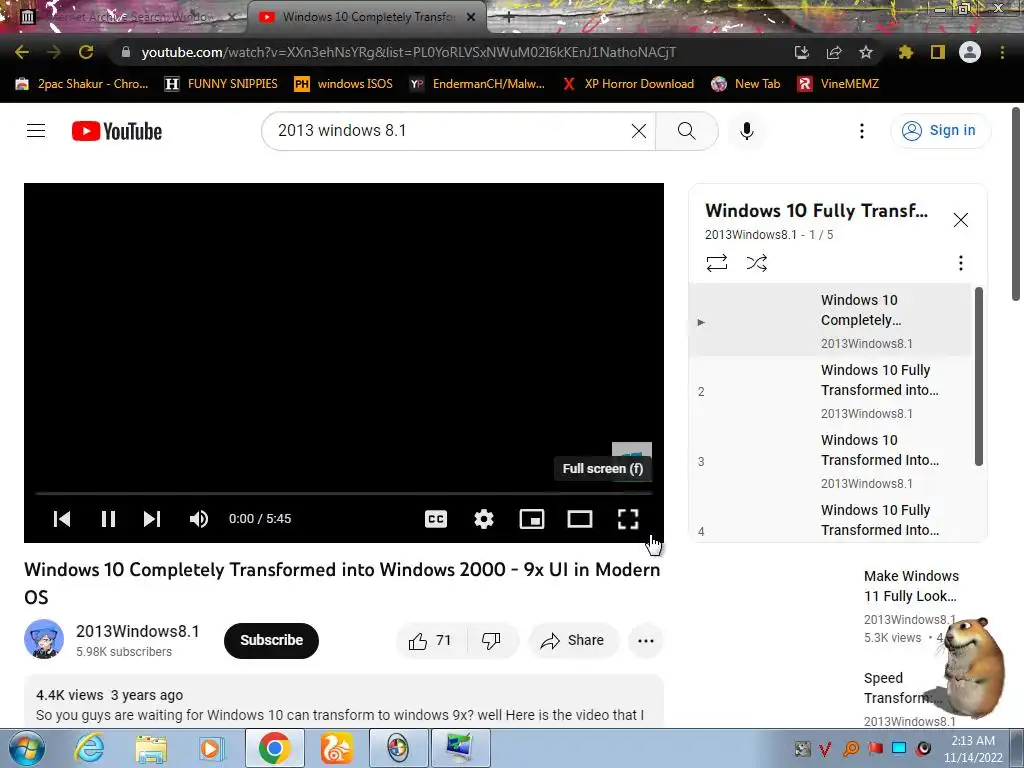Open playlist more options menu

tap(961, 263)
